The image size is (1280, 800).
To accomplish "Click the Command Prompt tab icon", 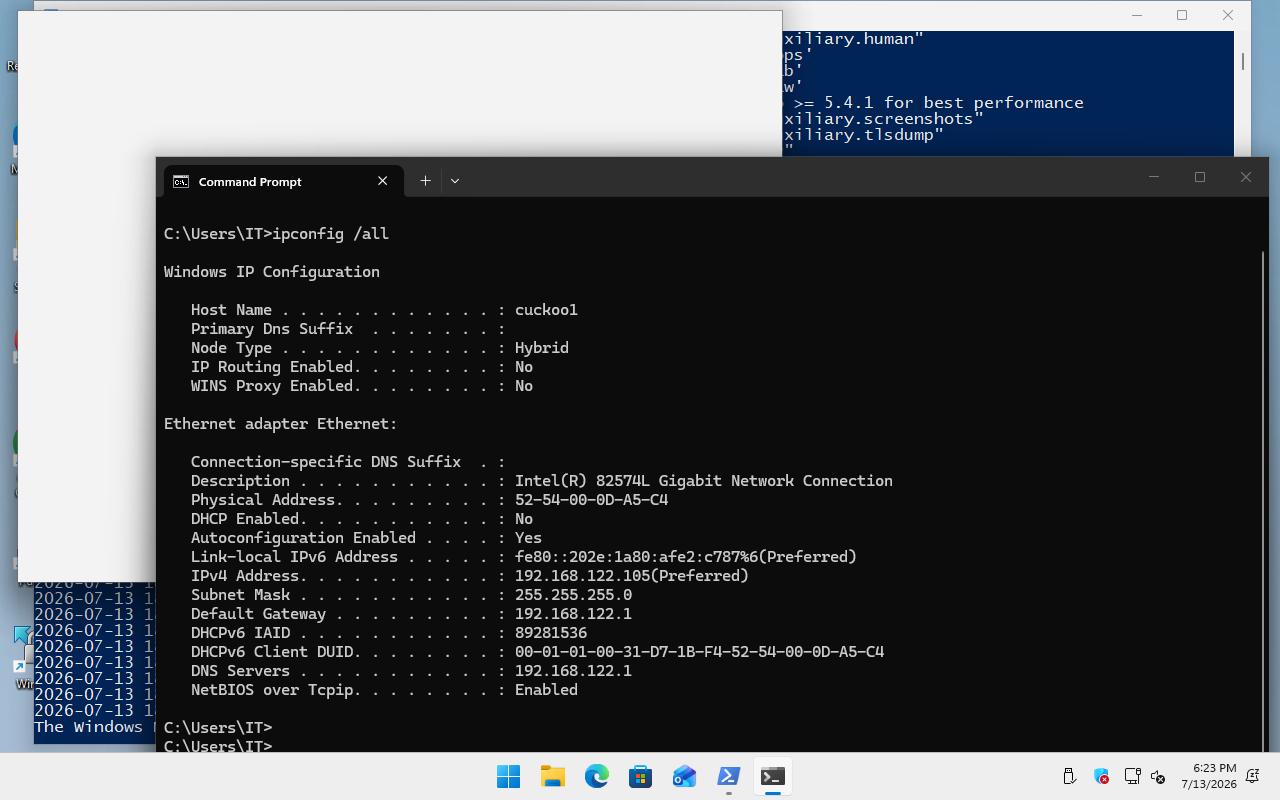I will (181, 181).
